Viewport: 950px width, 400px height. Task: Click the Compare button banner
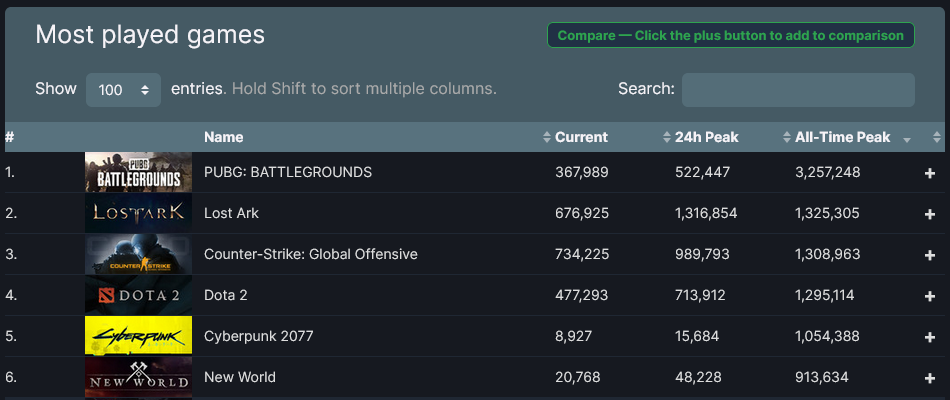(731, 35)
